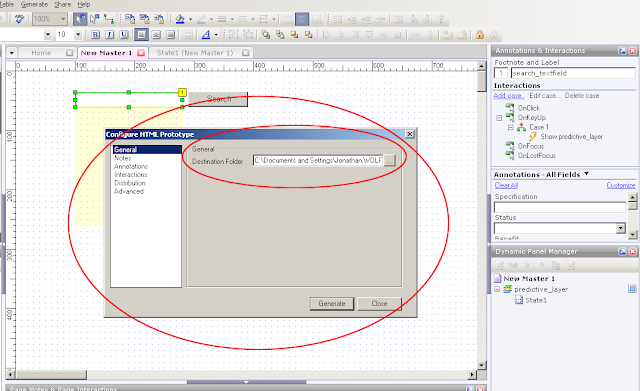Viewport: 640px width, 391px height.
Task: Click the font color letter A icon
Action: point(206,35)
